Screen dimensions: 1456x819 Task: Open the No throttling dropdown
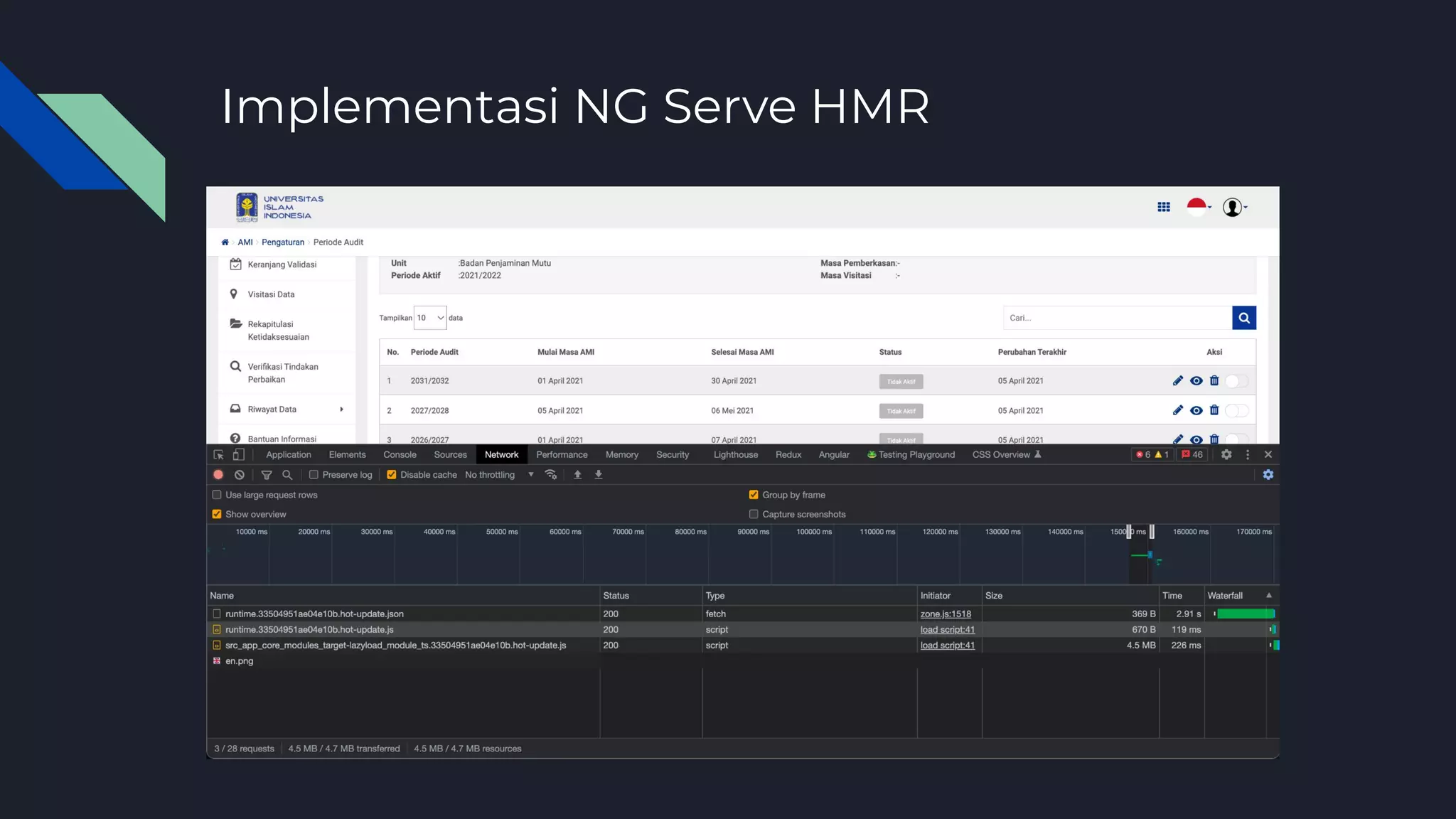click(x=499, y=475)
